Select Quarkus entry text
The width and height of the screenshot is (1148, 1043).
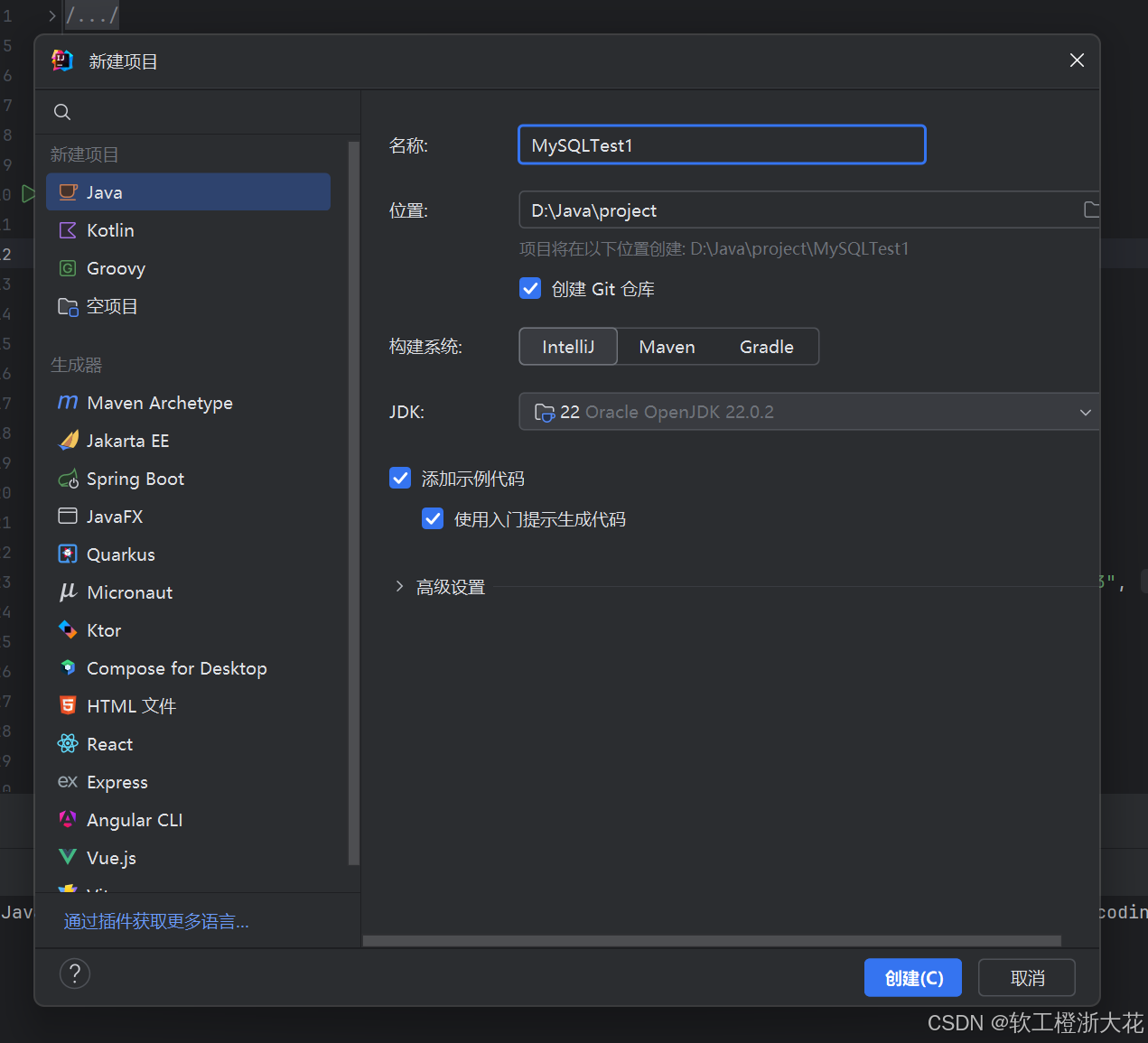[121, 554]
